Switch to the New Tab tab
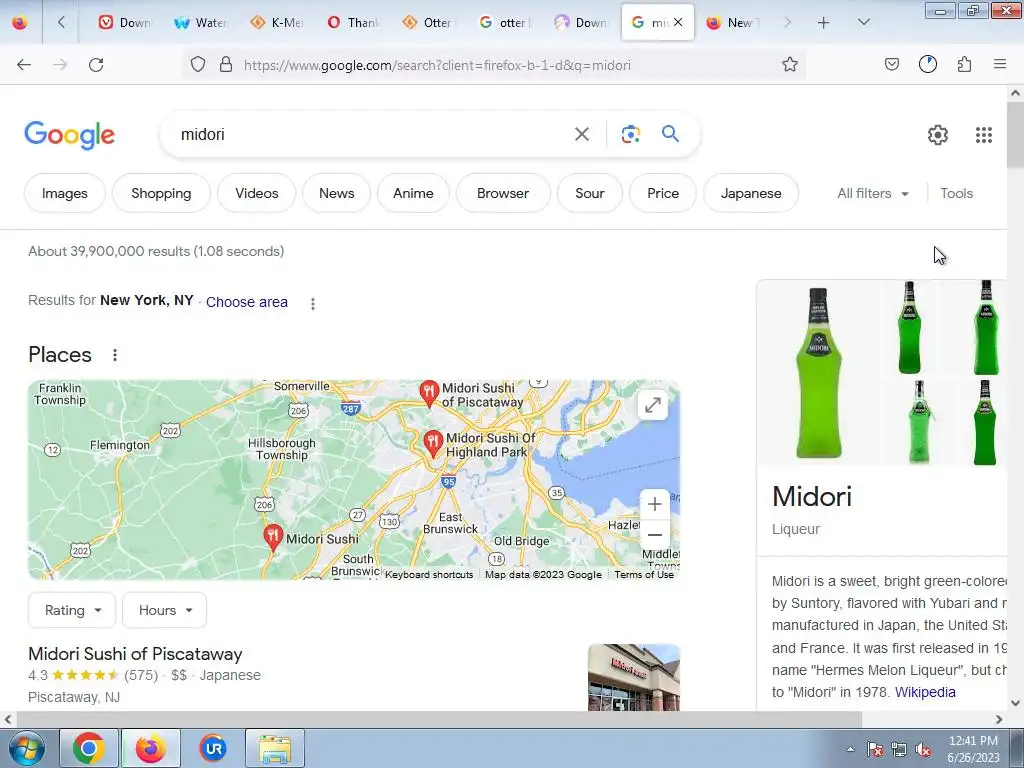This screenshot has height=768, width=1024. point(733,23)
